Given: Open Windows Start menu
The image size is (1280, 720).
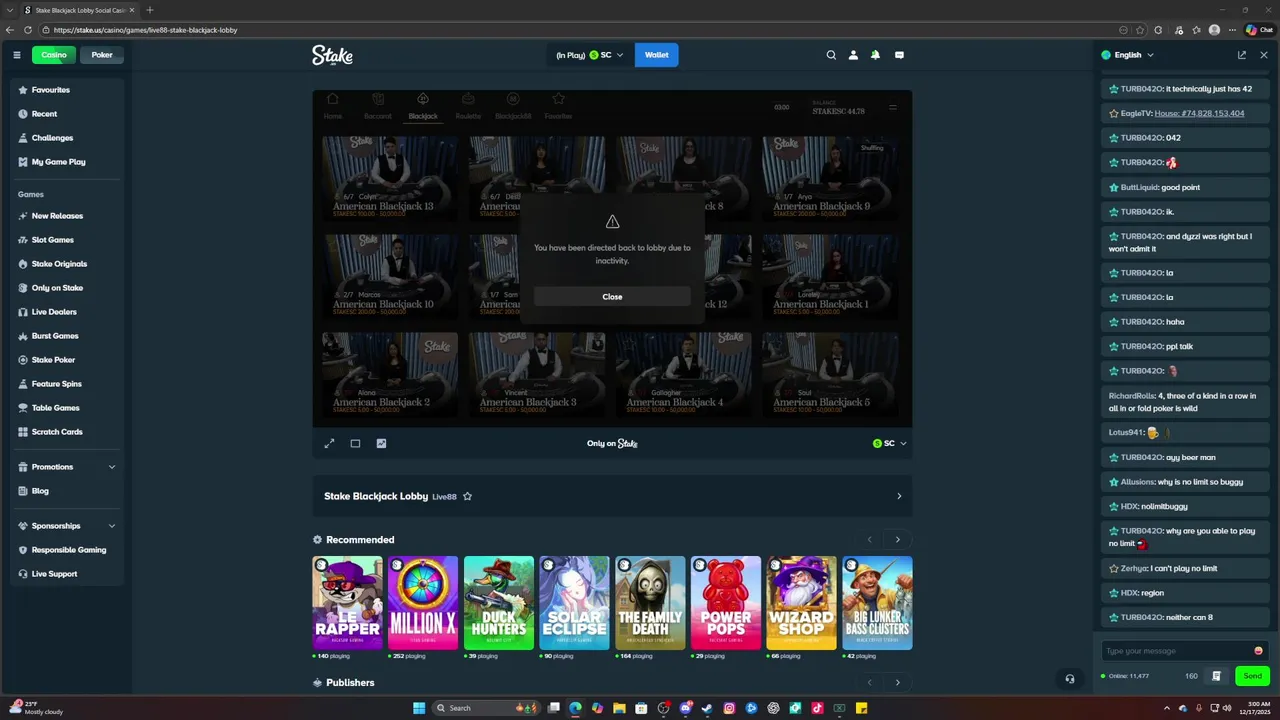Looking at the screenshot, I should point(419,708).
